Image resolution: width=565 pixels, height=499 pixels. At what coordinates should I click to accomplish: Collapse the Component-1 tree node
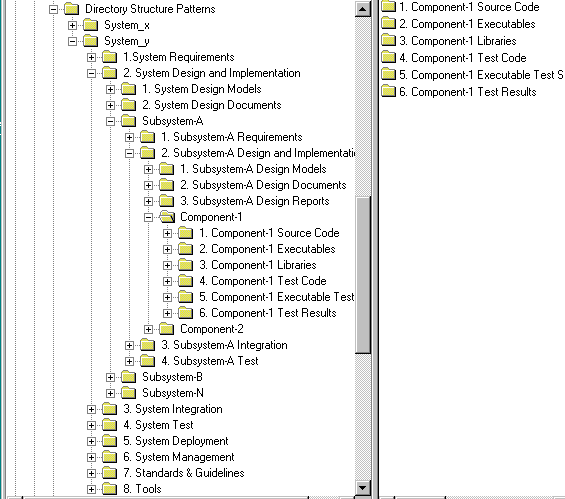click(x=148, y=218)
